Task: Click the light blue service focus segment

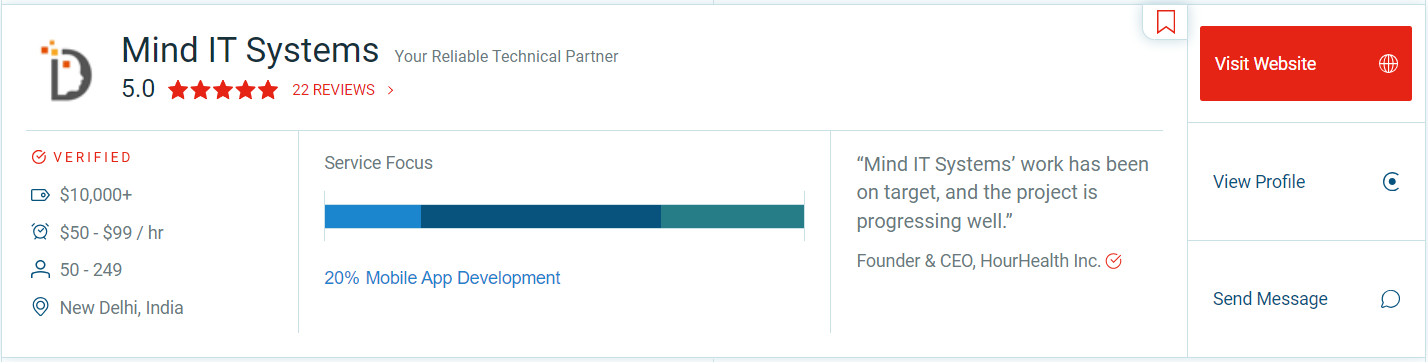Action: pyautogui.click(x=373, y=216)
